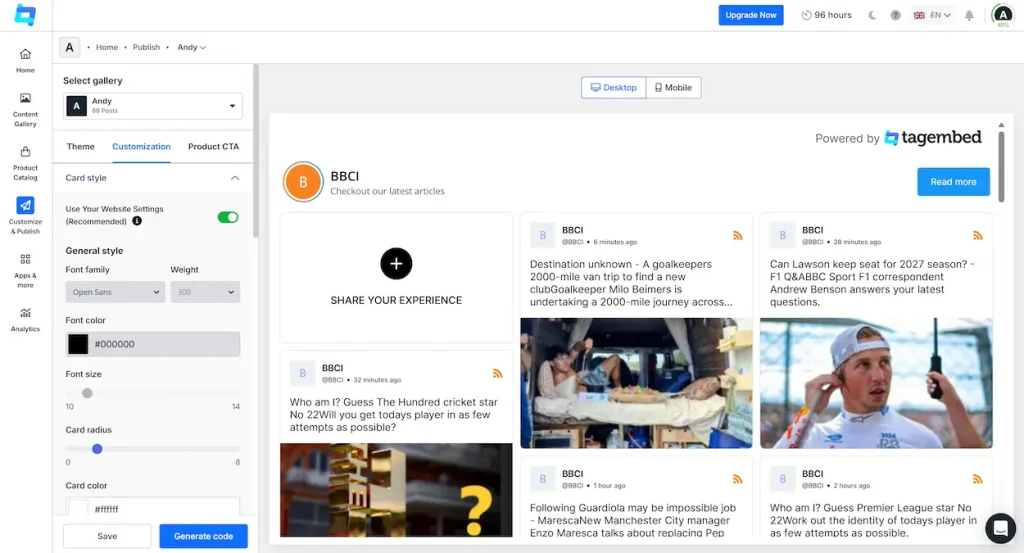
Task: Open Analytics in the sidebar
Action: coord(25,320)
